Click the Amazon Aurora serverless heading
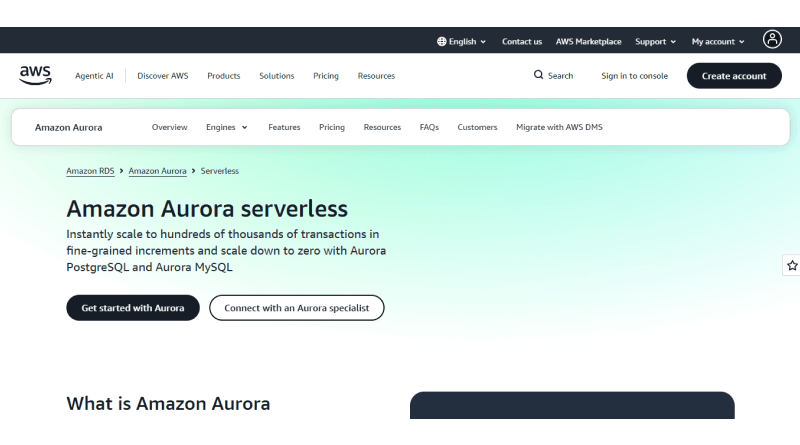800x445 pixels. [x=207, y=209]
